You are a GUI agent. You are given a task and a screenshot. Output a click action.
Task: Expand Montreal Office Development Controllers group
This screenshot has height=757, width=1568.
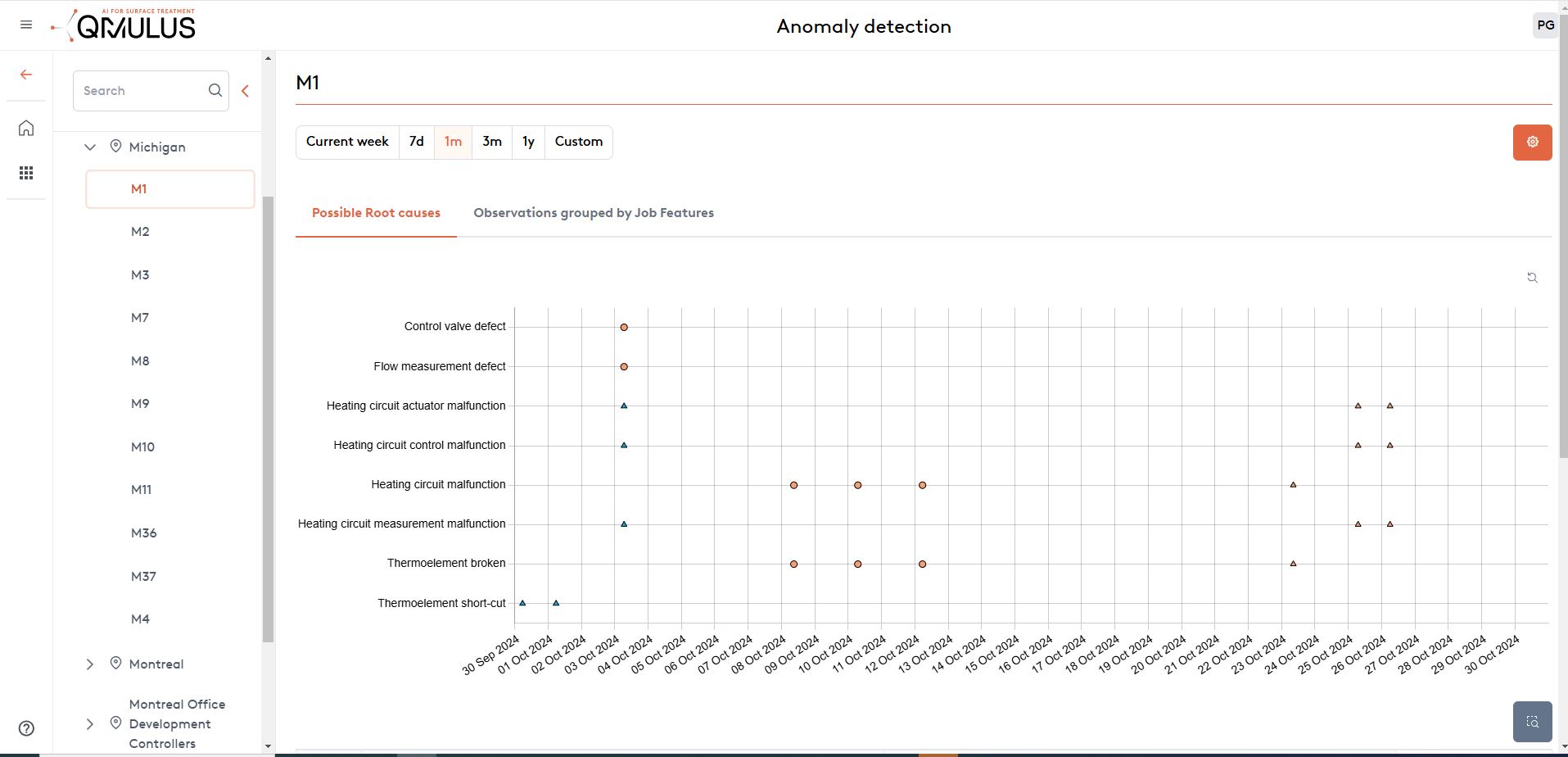coord(90,724)
